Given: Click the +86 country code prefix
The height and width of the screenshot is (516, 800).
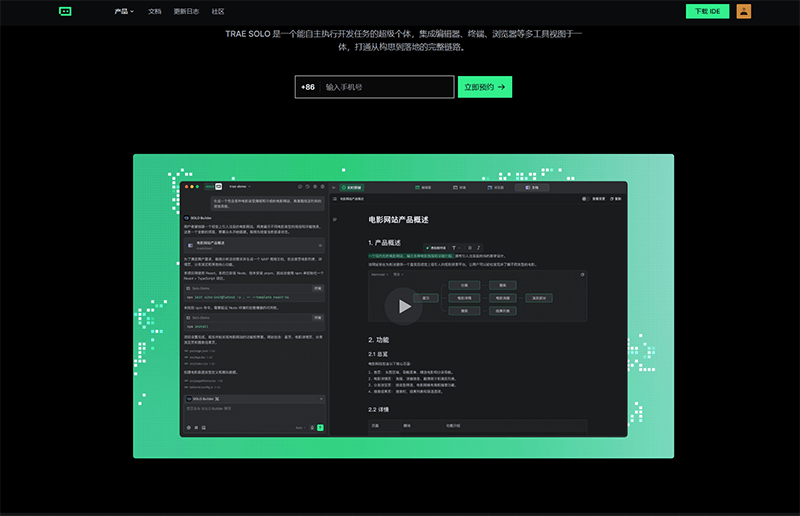Looking at the screenshot, I should coord(308,87).
